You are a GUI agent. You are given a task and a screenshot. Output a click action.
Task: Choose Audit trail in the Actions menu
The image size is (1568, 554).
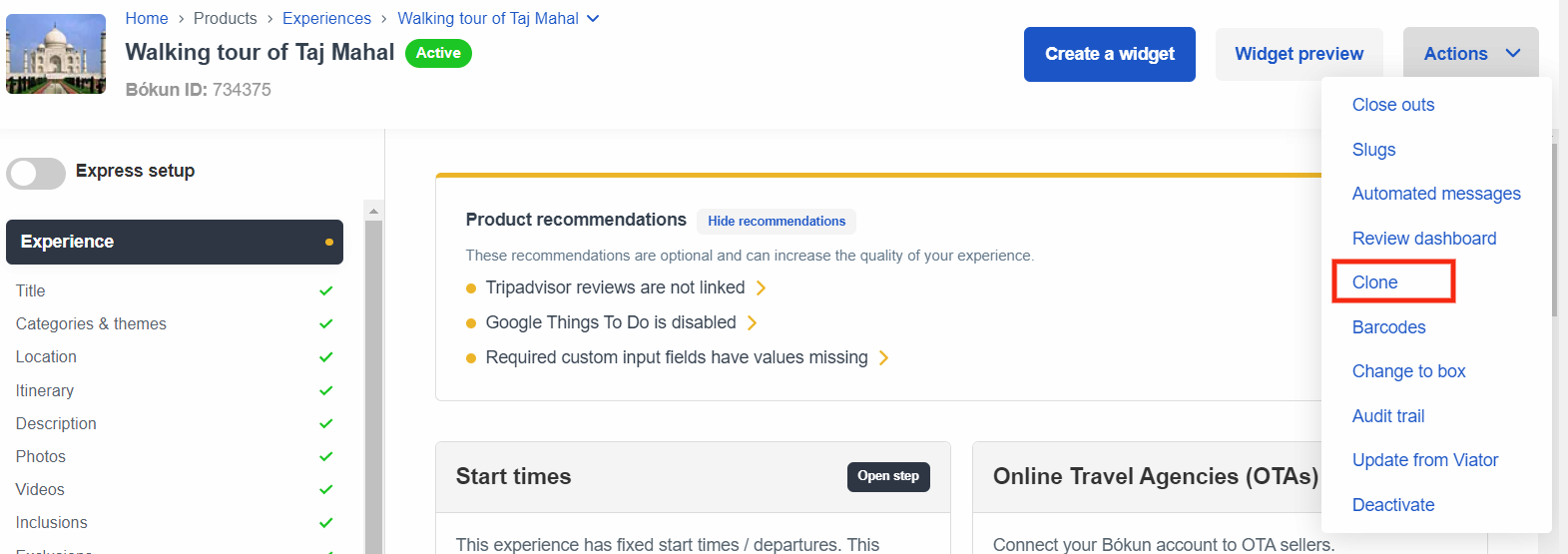[x=1387, y=416]
